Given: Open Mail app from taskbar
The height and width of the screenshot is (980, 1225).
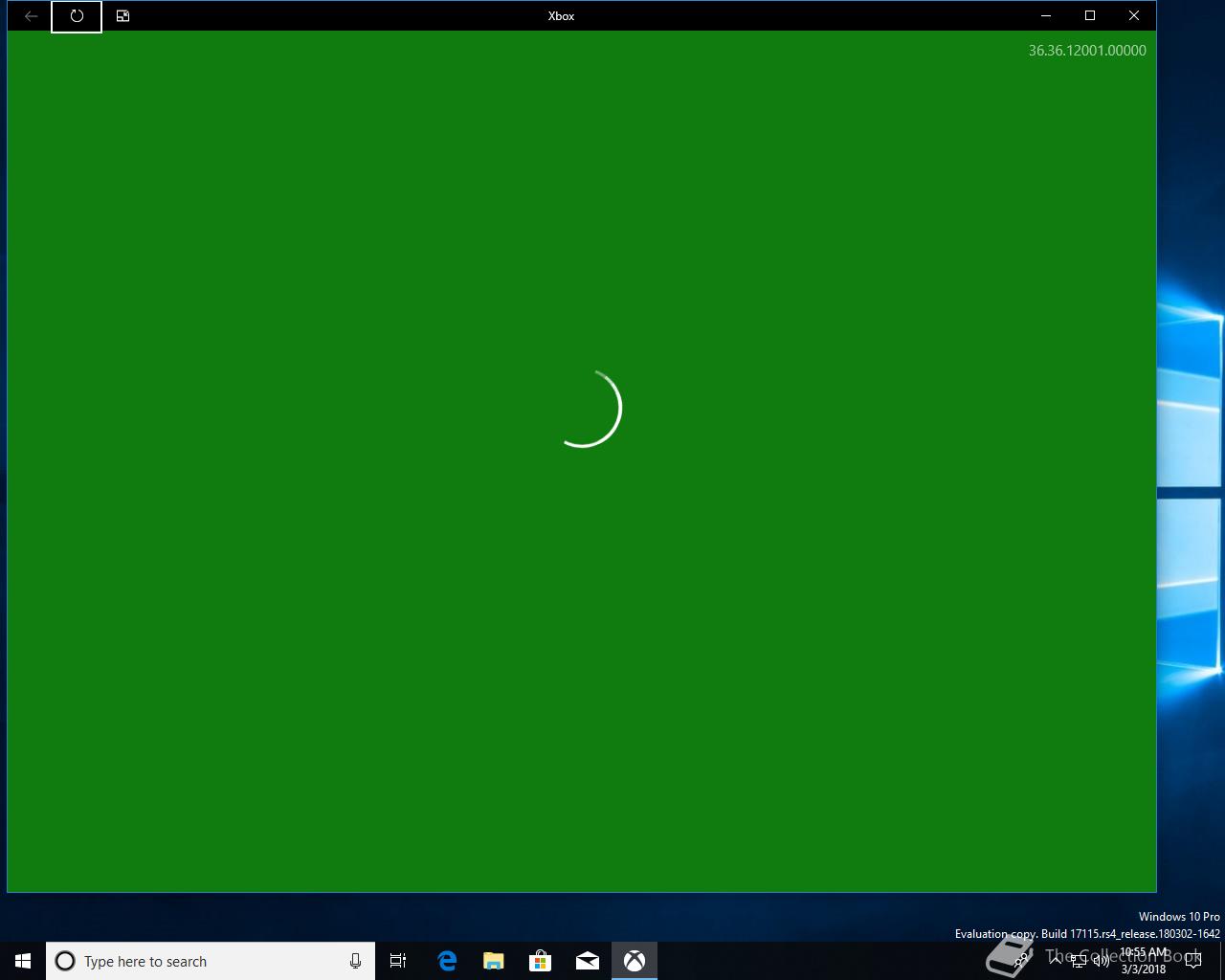Looking at the screenshot, I should coord(587,961).
